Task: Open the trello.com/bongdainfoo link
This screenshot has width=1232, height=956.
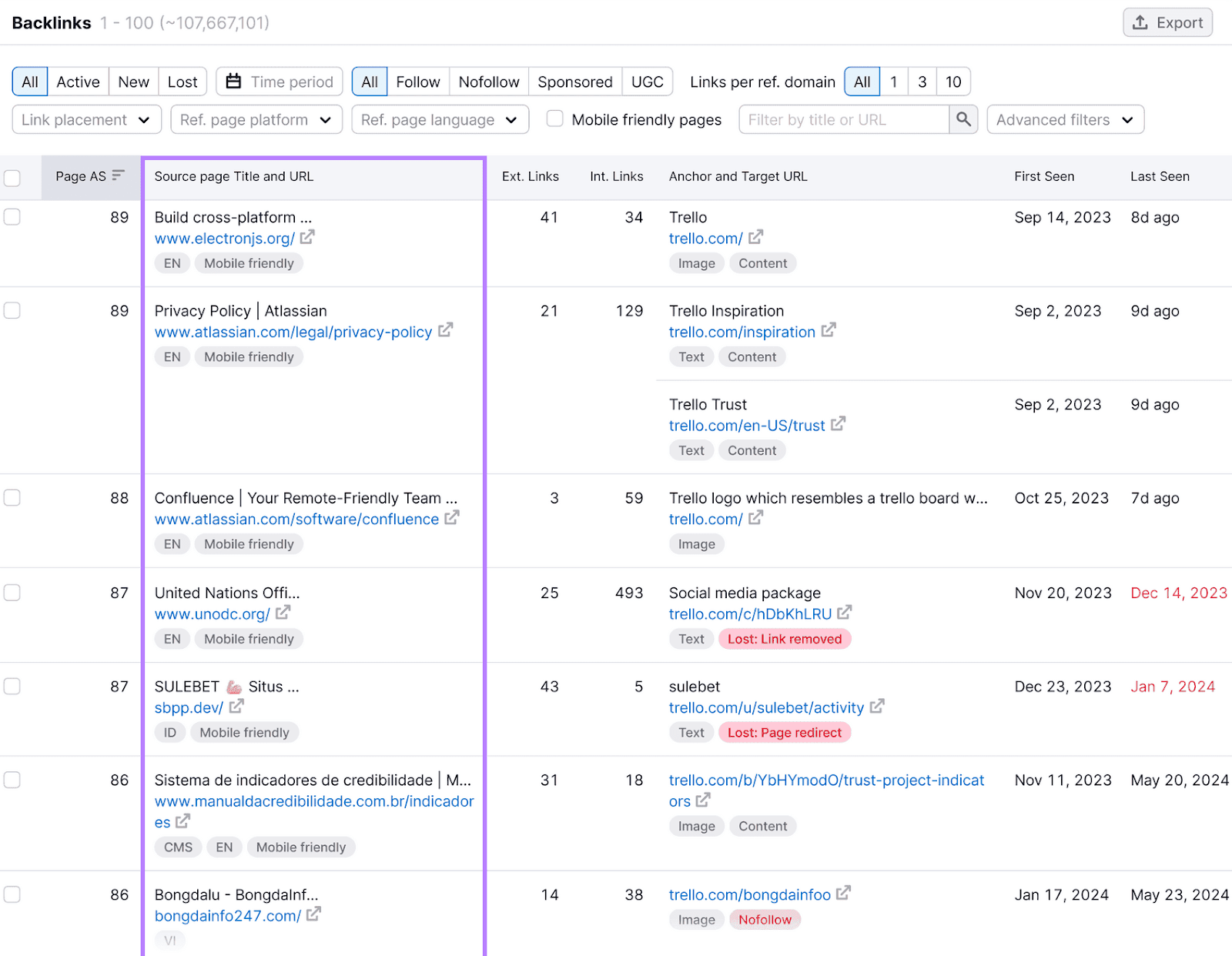Action: (x=749, y=894)
